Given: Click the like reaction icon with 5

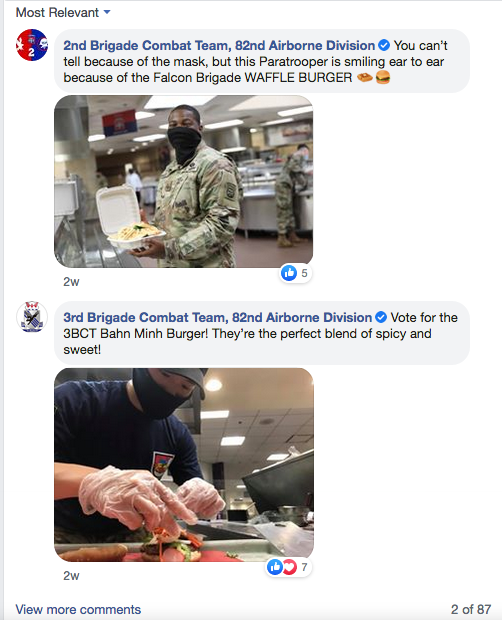Looking at the screenshot, I should click(x=289, y=273).
